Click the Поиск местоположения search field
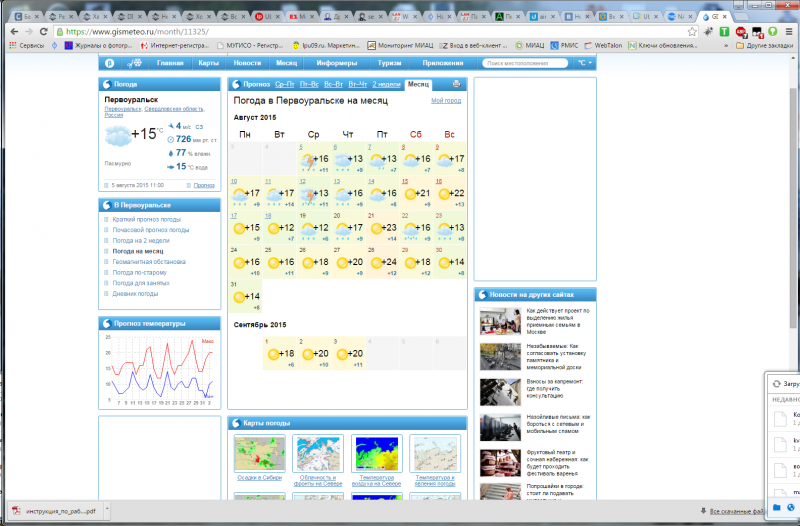Viewport: 800px width, 526px height. point(524,63)
